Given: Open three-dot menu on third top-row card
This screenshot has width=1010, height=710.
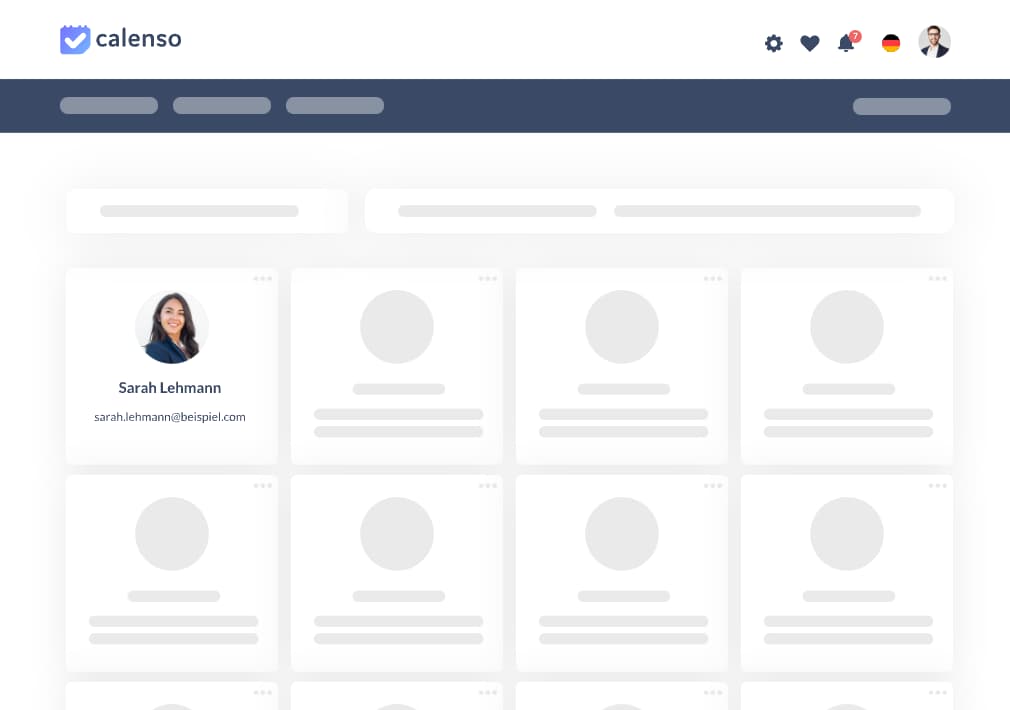Looking at the screenshot, I should coord(713,279).
